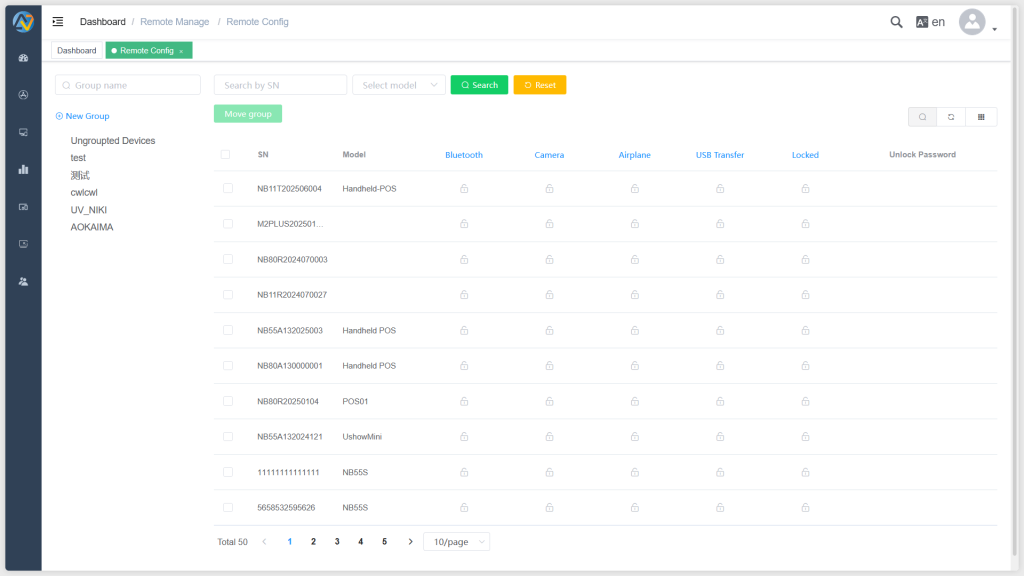Image resolution: width=1024 pixels, height=576 pixels.
Task: Click Bluetooth lock icon for 5658532595626
Action: (x=464, y=507)
